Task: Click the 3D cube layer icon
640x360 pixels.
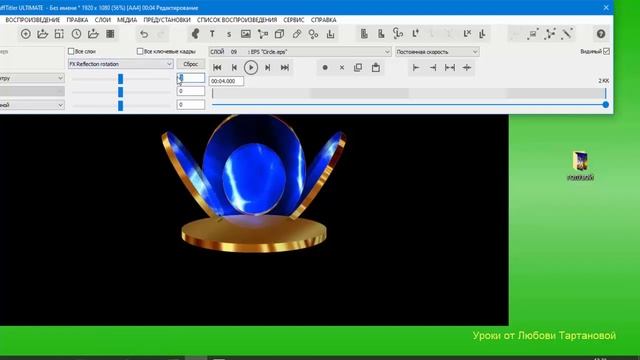Action: (x=280, y=34)
